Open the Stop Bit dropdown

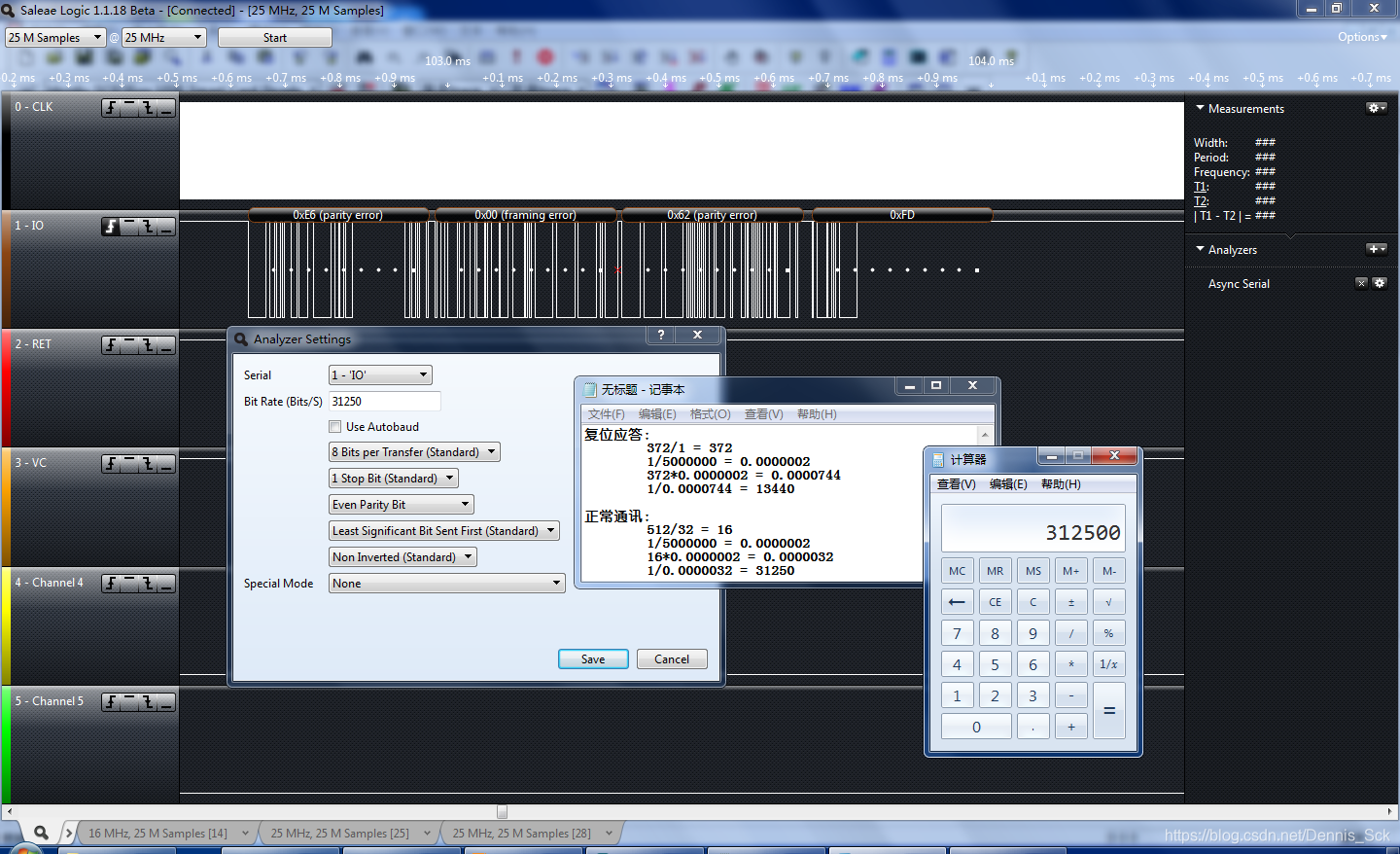tap(393, 479)
